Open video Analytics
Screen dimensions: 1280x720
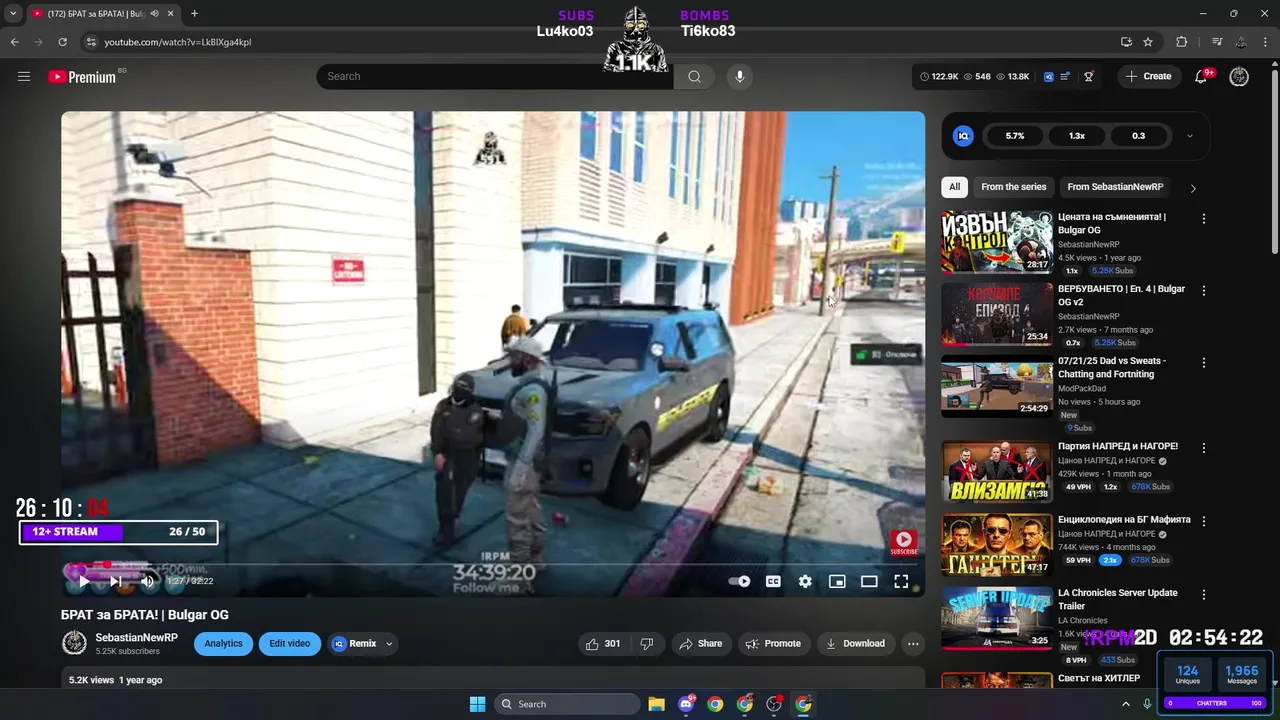[x=224, y=644]
